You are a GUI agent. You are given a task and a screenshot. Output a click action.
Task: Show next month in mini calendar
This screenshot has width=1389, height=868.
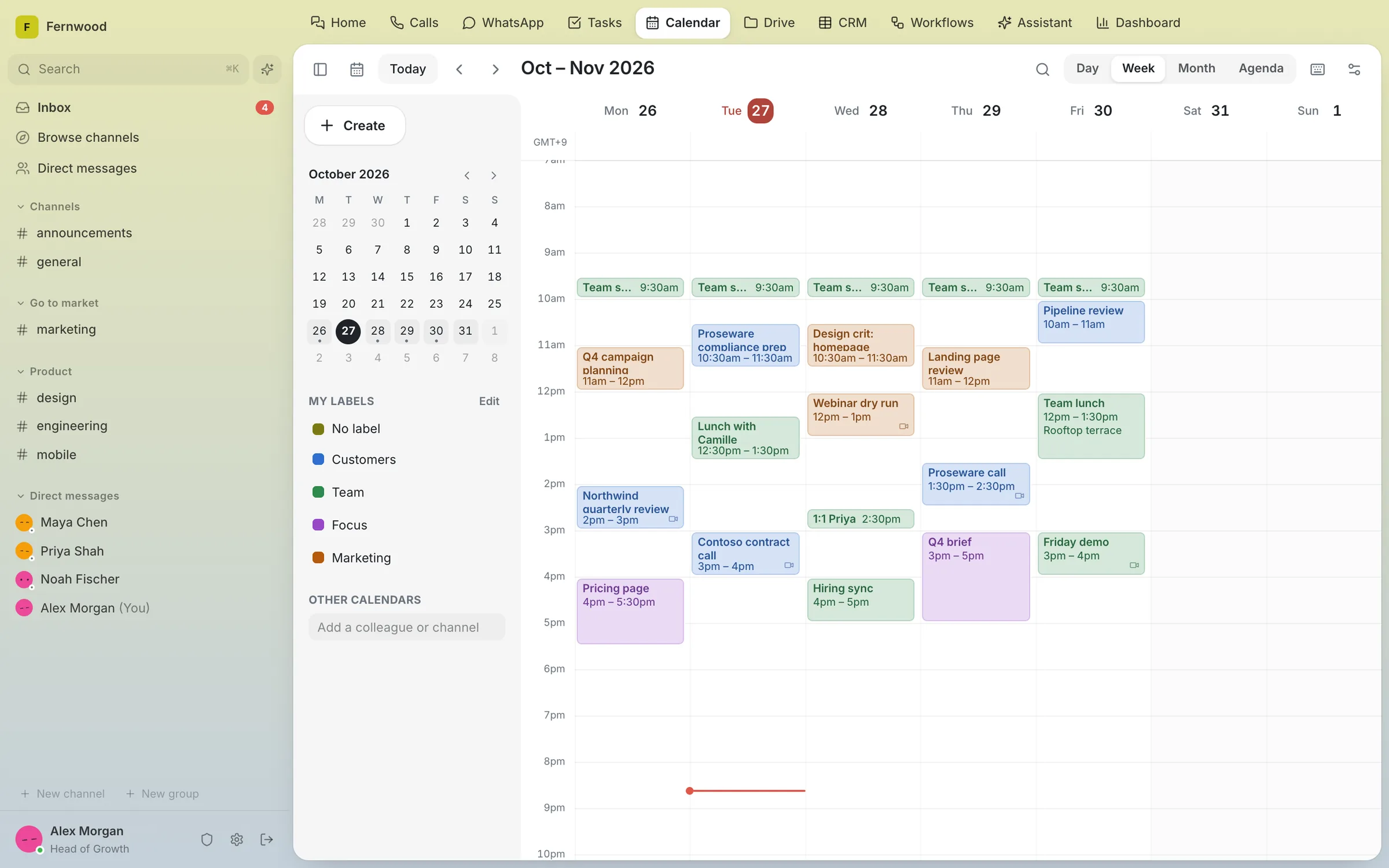(494, 175)
